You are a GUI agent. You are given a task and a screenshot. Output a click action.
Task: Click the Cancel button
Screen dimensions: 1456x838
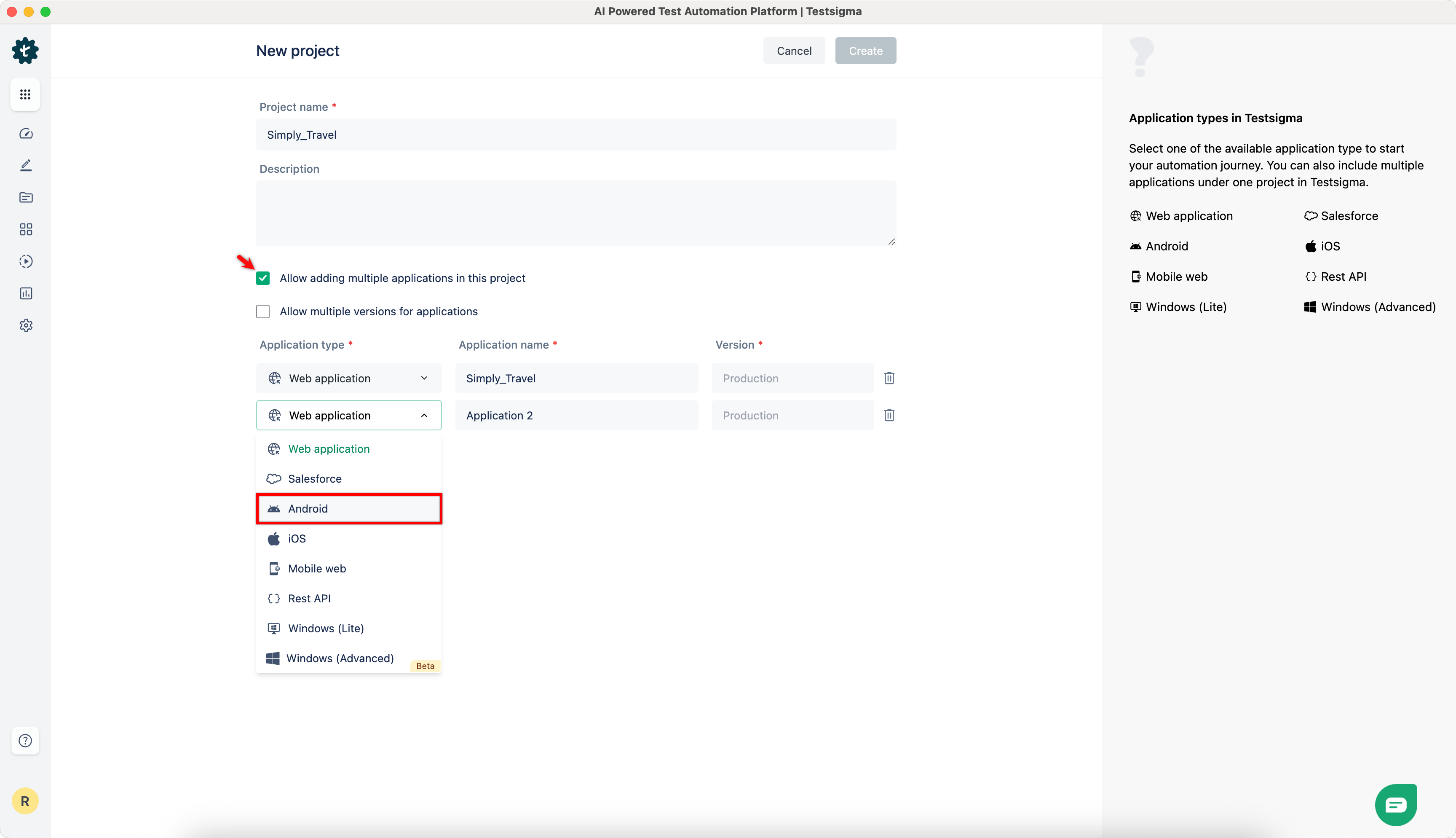click(794, 51)
